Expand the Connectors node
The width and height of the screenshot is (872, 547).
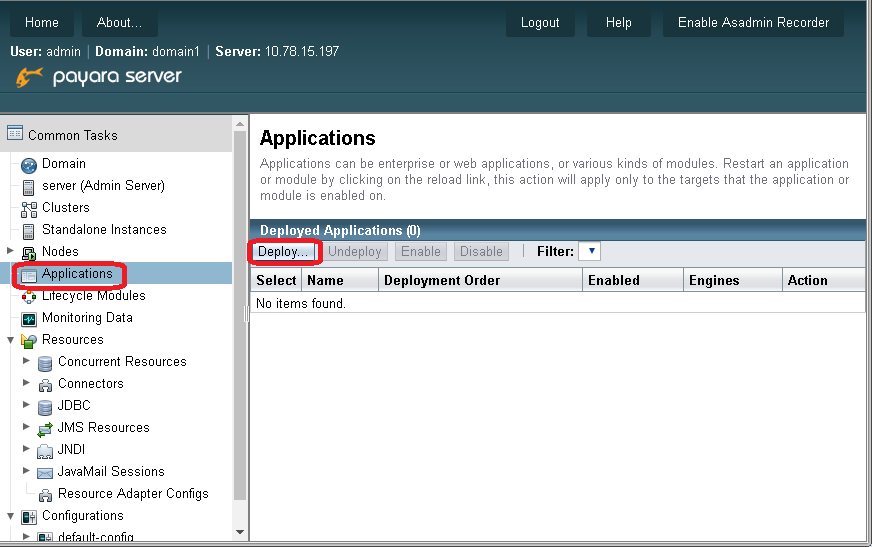coord(26,382)
